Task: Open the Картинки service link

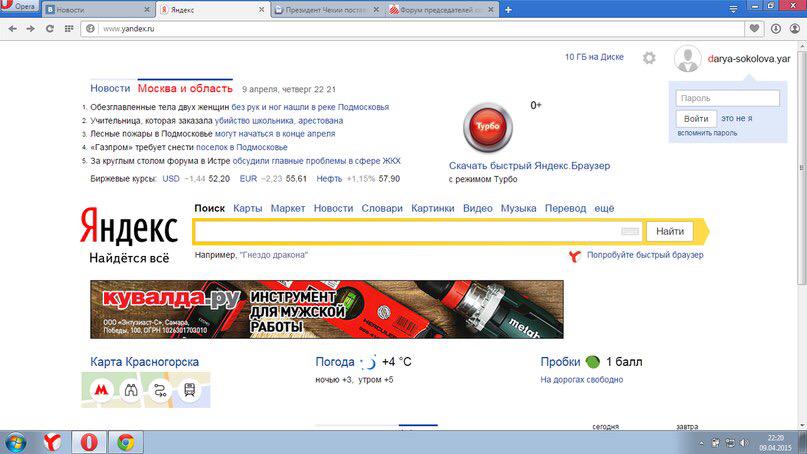Action: click(433, 208)
